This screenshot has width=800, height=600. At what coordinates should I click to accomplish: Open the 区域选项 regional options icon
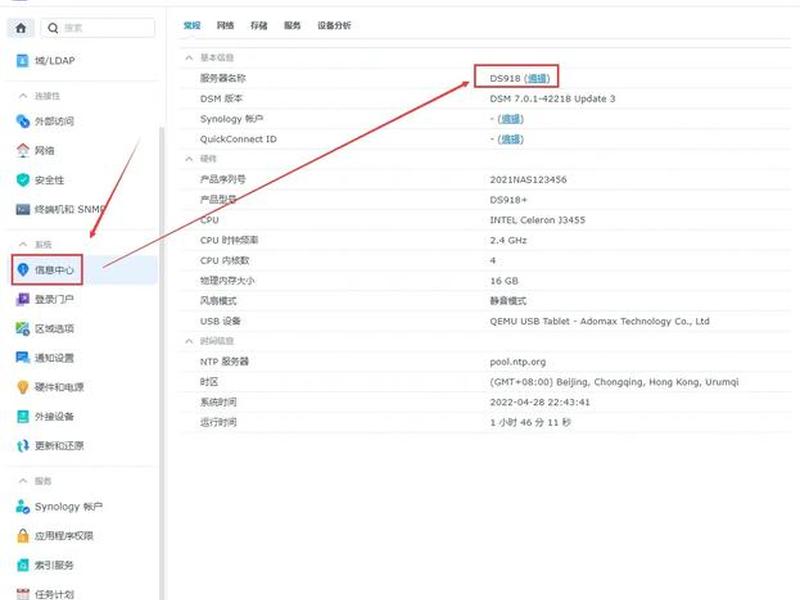(22, 329)
